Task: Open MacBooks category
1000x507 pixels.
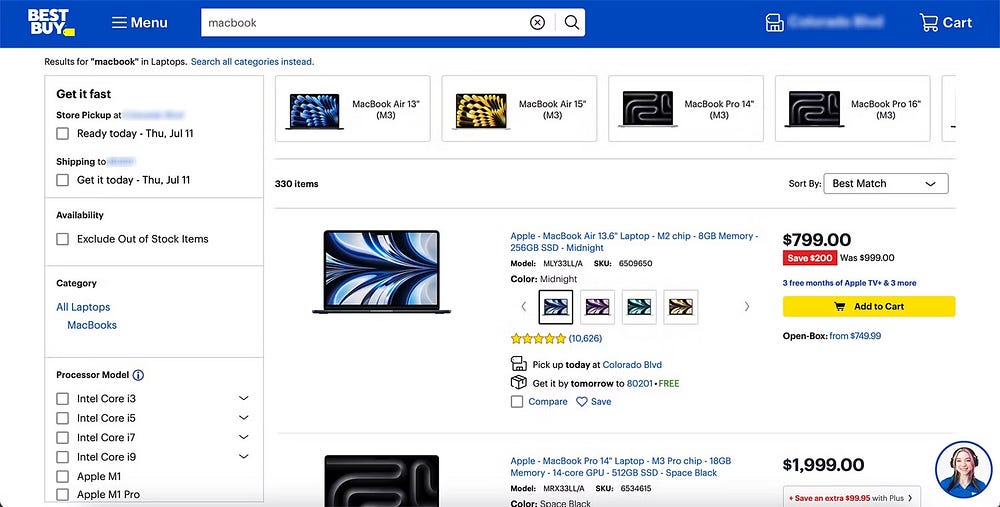Action: [x=92, y=325]
